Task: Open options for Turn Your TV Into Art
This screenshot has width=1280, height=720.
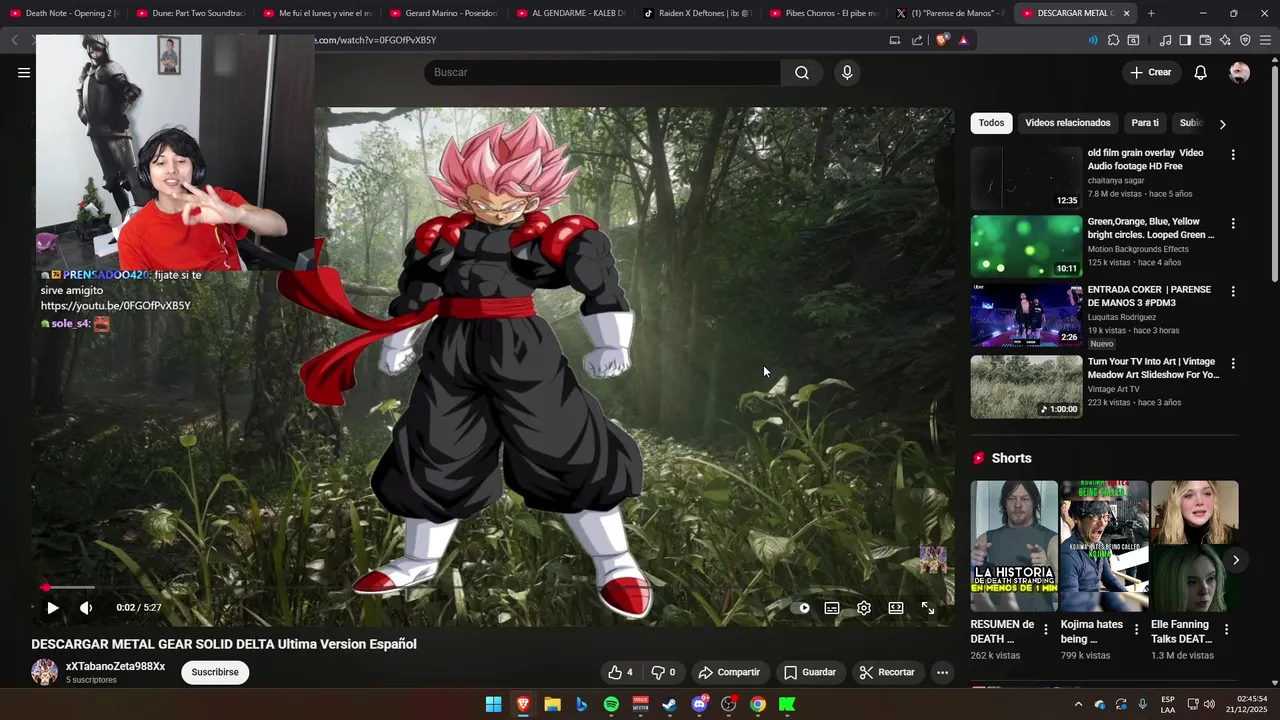Action: pos(1232,363)
